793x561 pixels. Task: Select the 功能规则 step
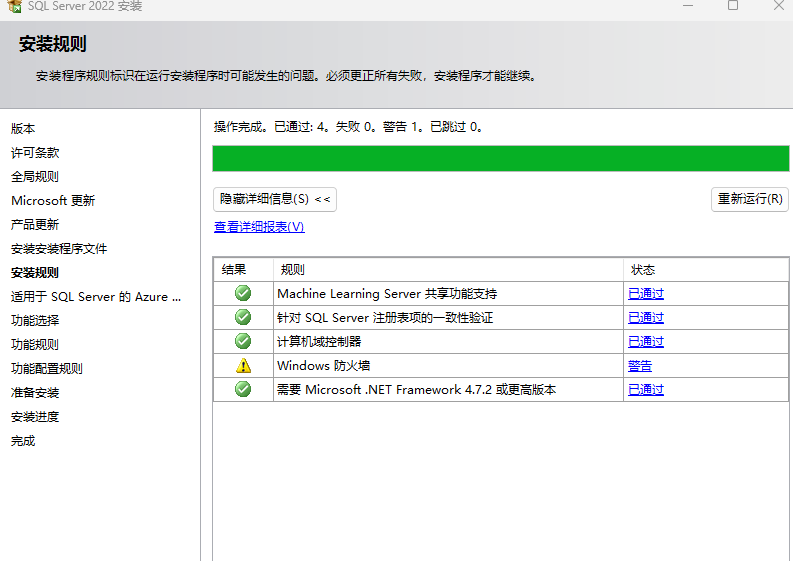click(35, 345)
